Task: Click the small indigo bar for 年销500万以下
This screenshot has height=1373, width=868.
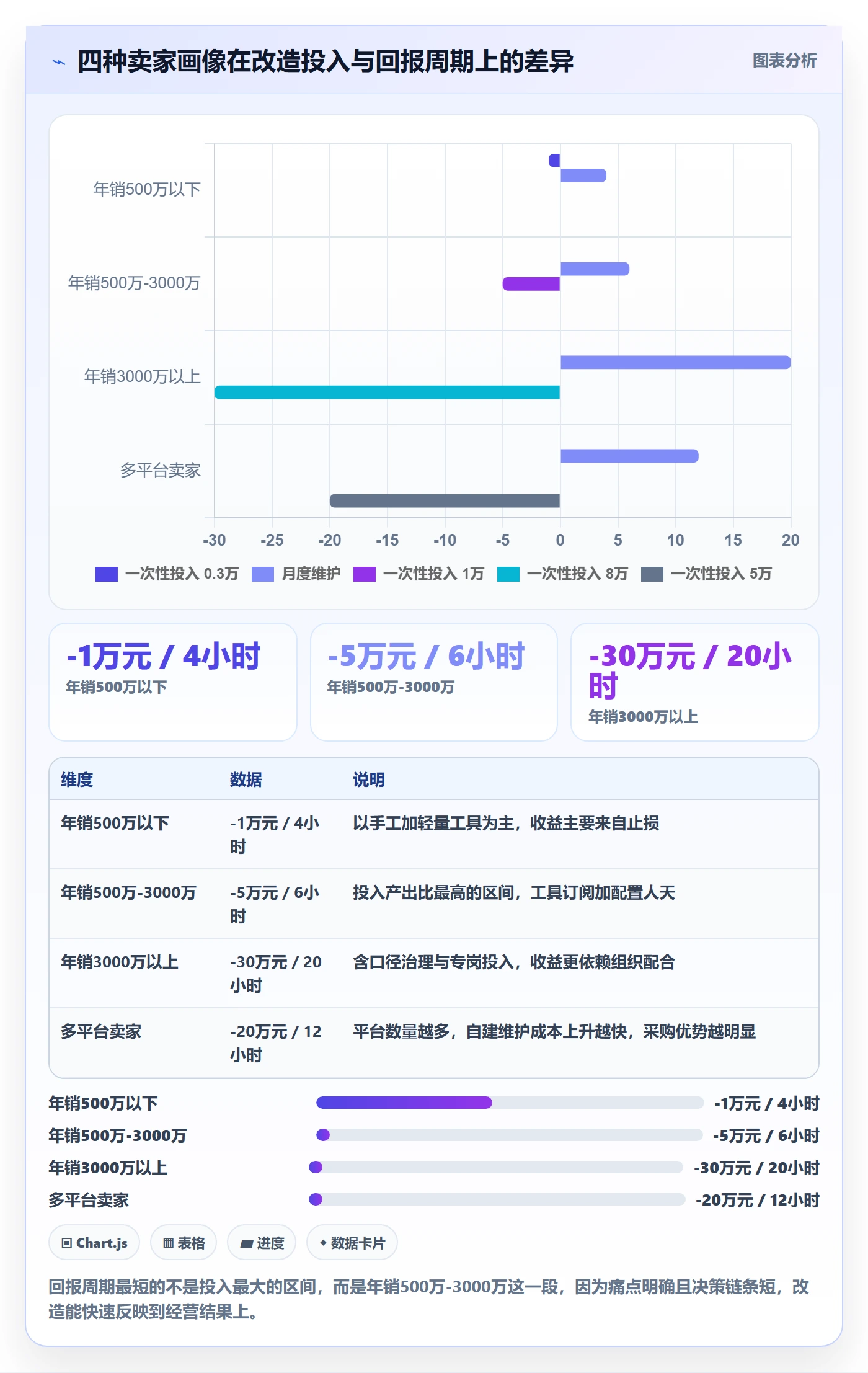Action: [x=554, y=160]
